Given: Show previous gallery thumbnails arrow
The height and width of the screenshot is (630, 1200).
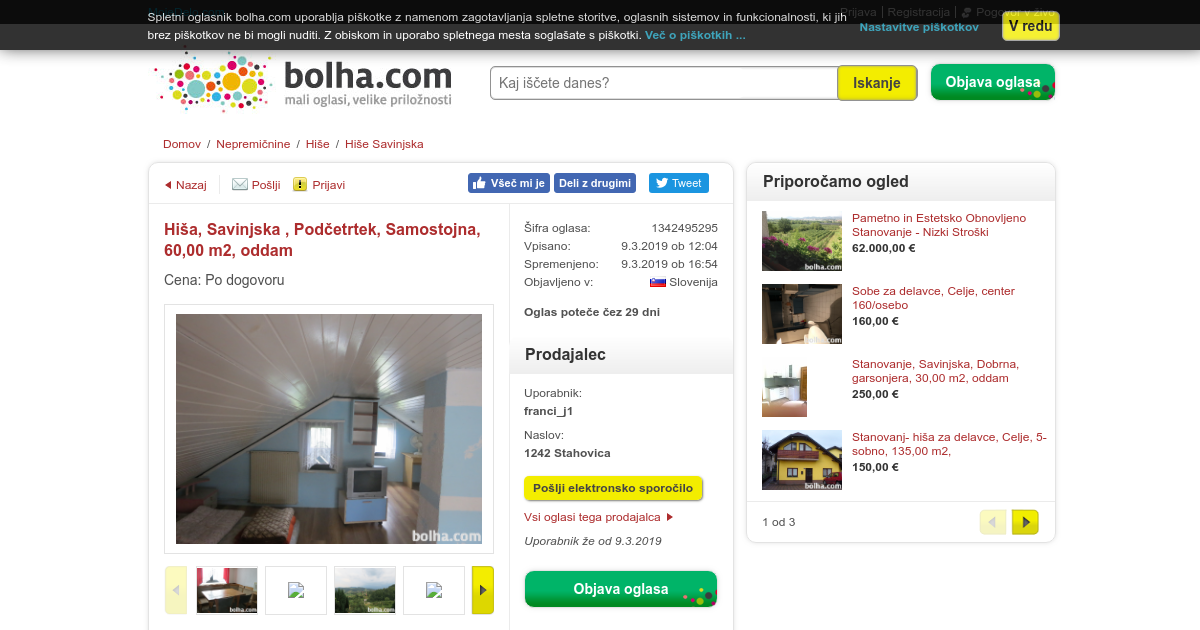Looking at the screenshot, I should point(176,590).
